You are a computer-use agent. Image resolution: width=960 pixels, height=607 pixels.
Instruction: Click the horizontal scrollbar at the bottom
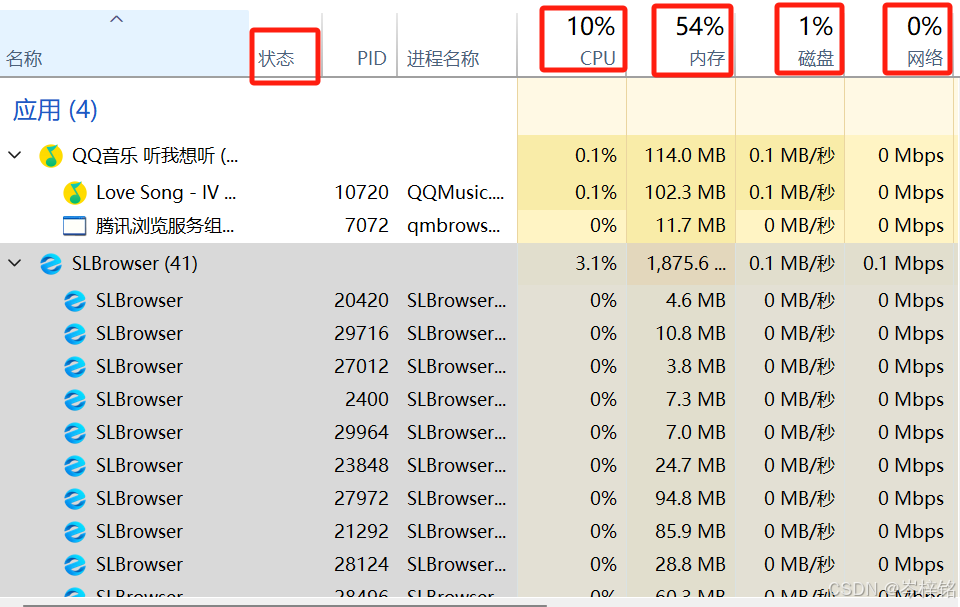click(285, 605)
